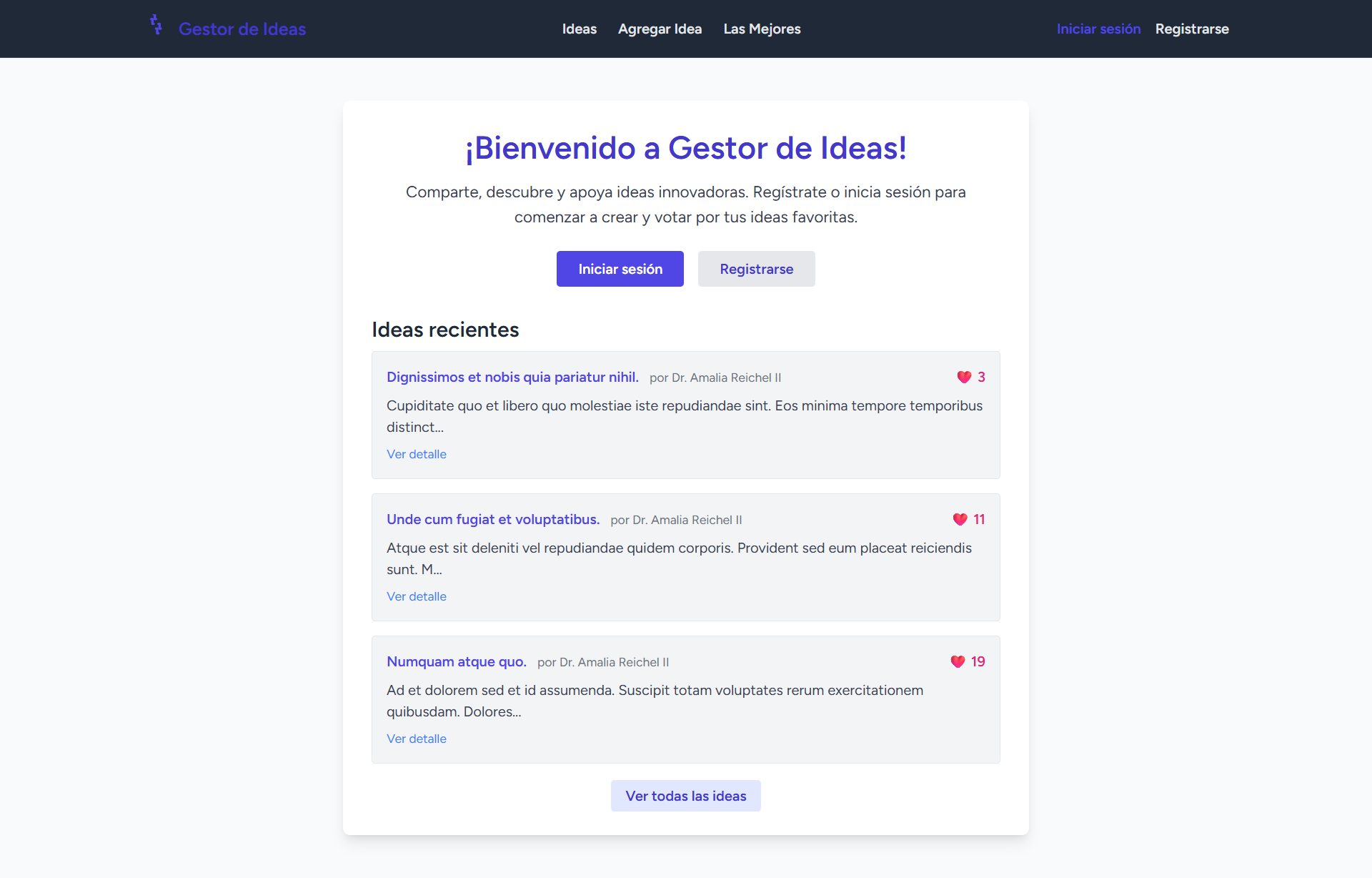This screenshot has height=878, width=1372.
Task: Click the gray Registrarse button
Action: click(756, 269)
